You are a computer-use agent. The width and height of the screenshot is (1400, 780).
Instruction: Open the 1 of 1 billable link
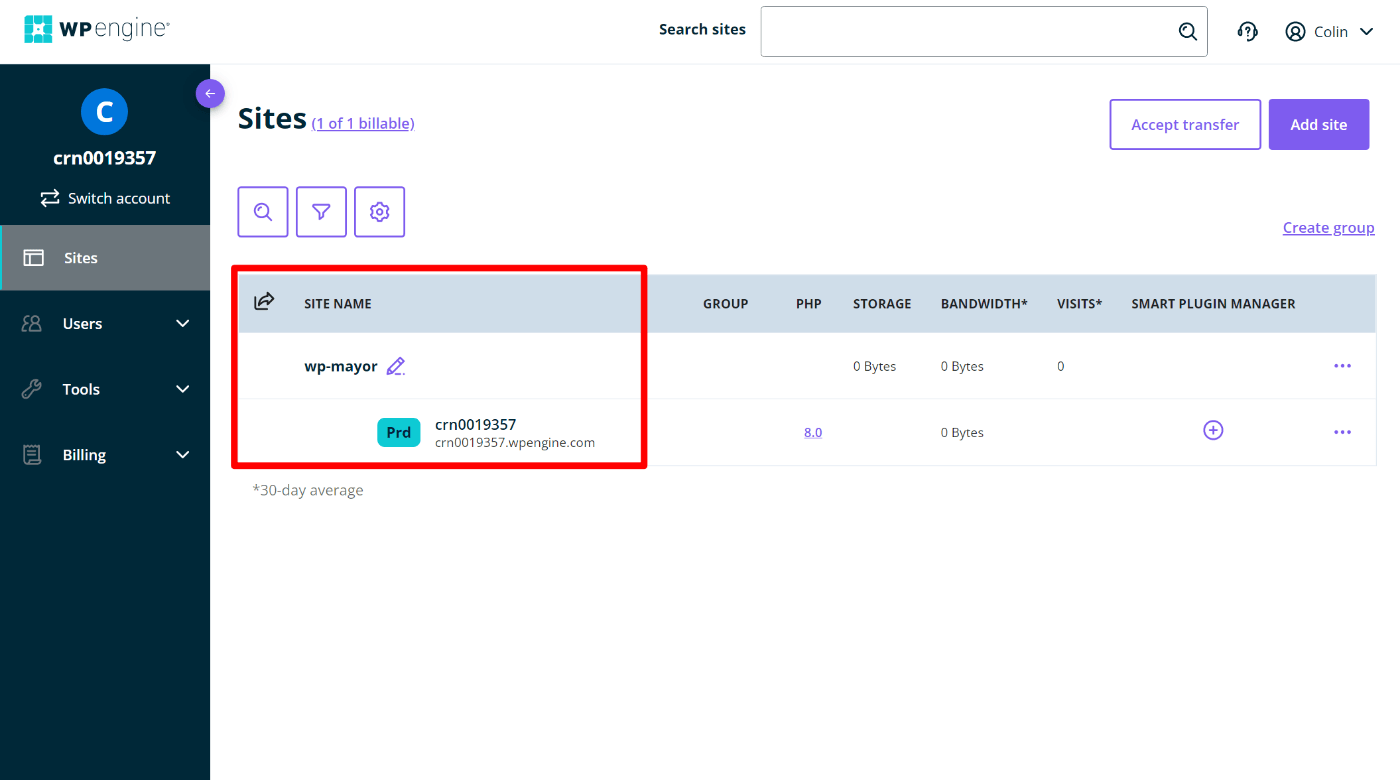click(x=363, y=123)
